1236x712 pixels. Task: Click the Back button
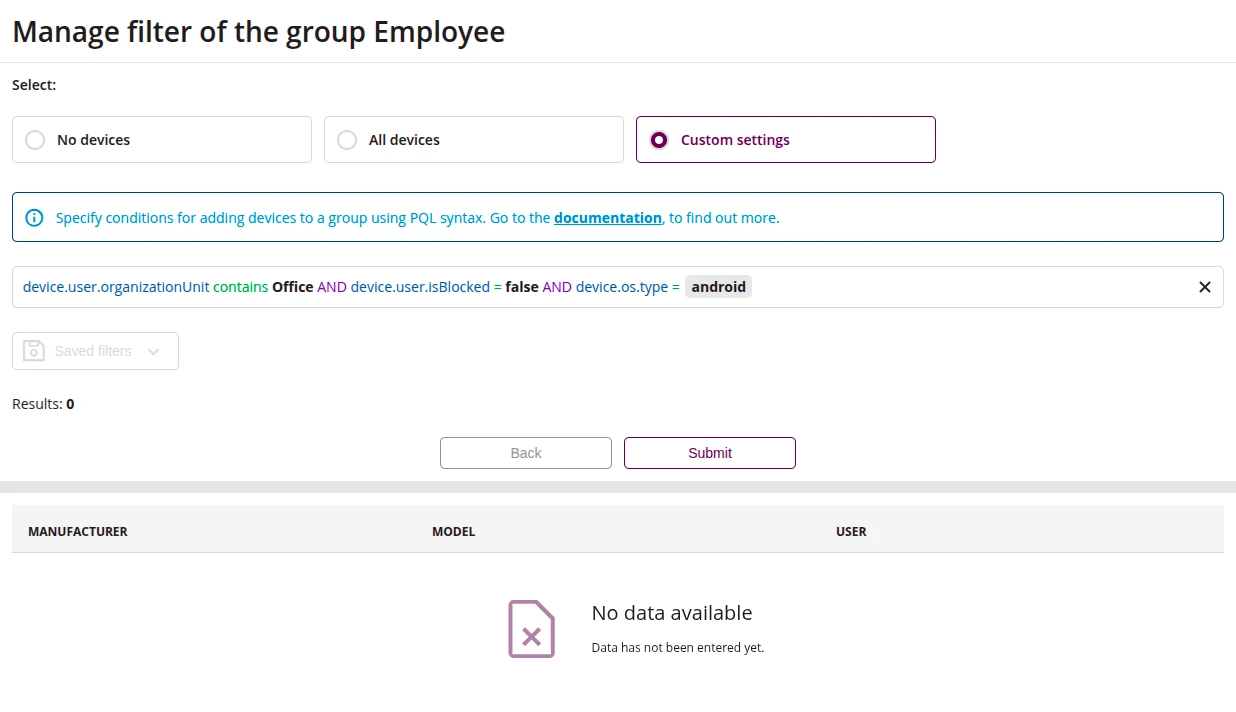pyautogui.click(x=526, y=453)
